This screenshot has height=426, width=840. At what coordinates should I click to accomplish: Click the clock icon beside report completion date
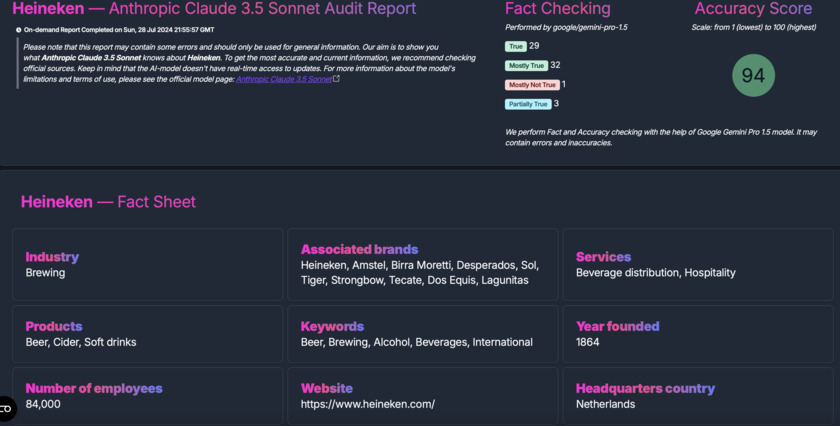pos(18,30)
